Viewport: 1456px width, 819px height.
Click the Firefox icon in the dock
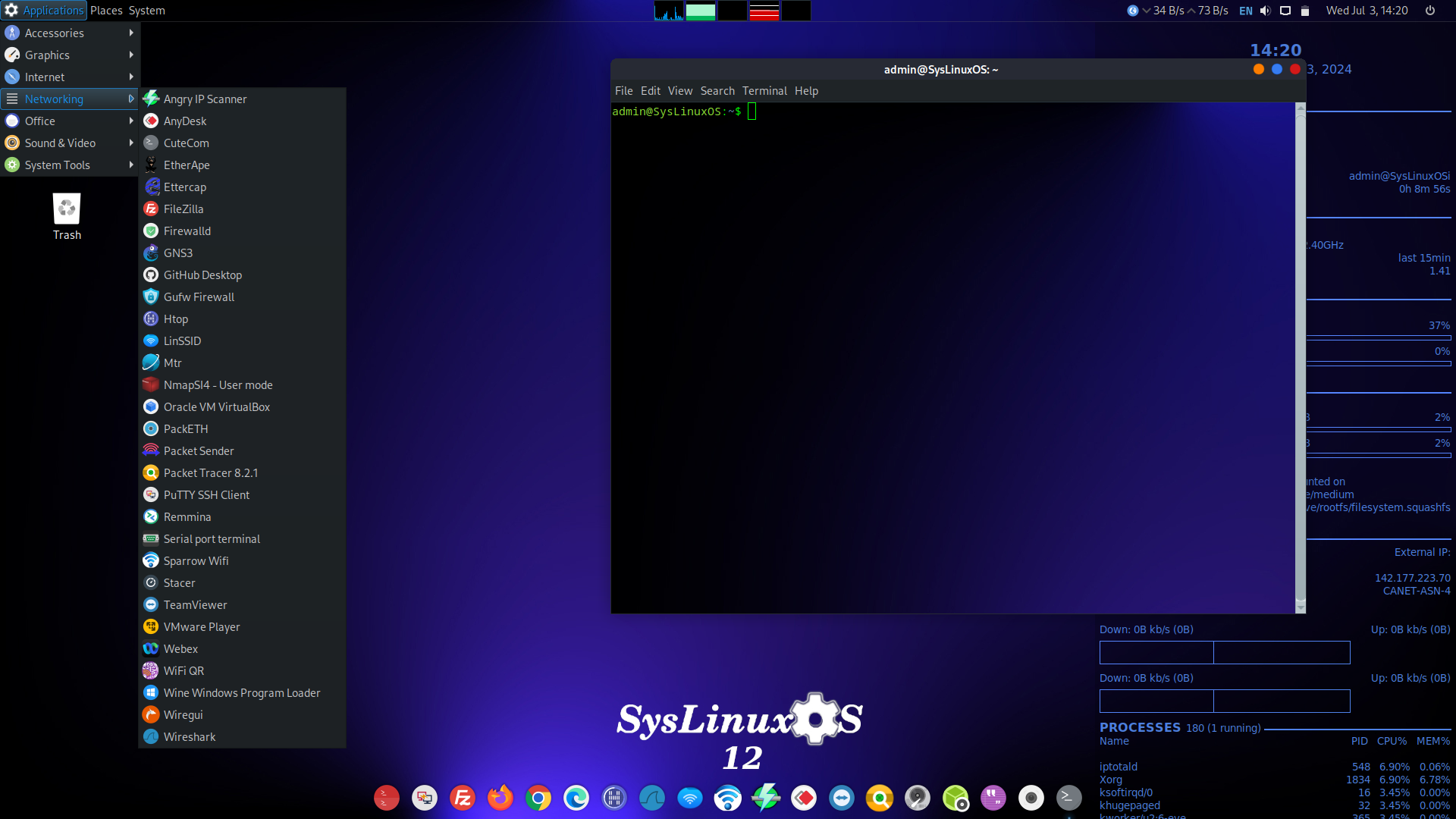[x=500, y=798]
